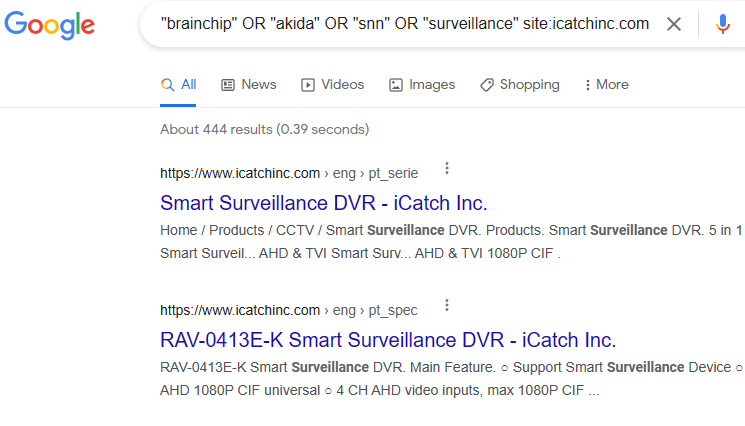Click the icatchinc.com pt_spec URL breadcrumb
745x426 pixels.
coord(289,310)
